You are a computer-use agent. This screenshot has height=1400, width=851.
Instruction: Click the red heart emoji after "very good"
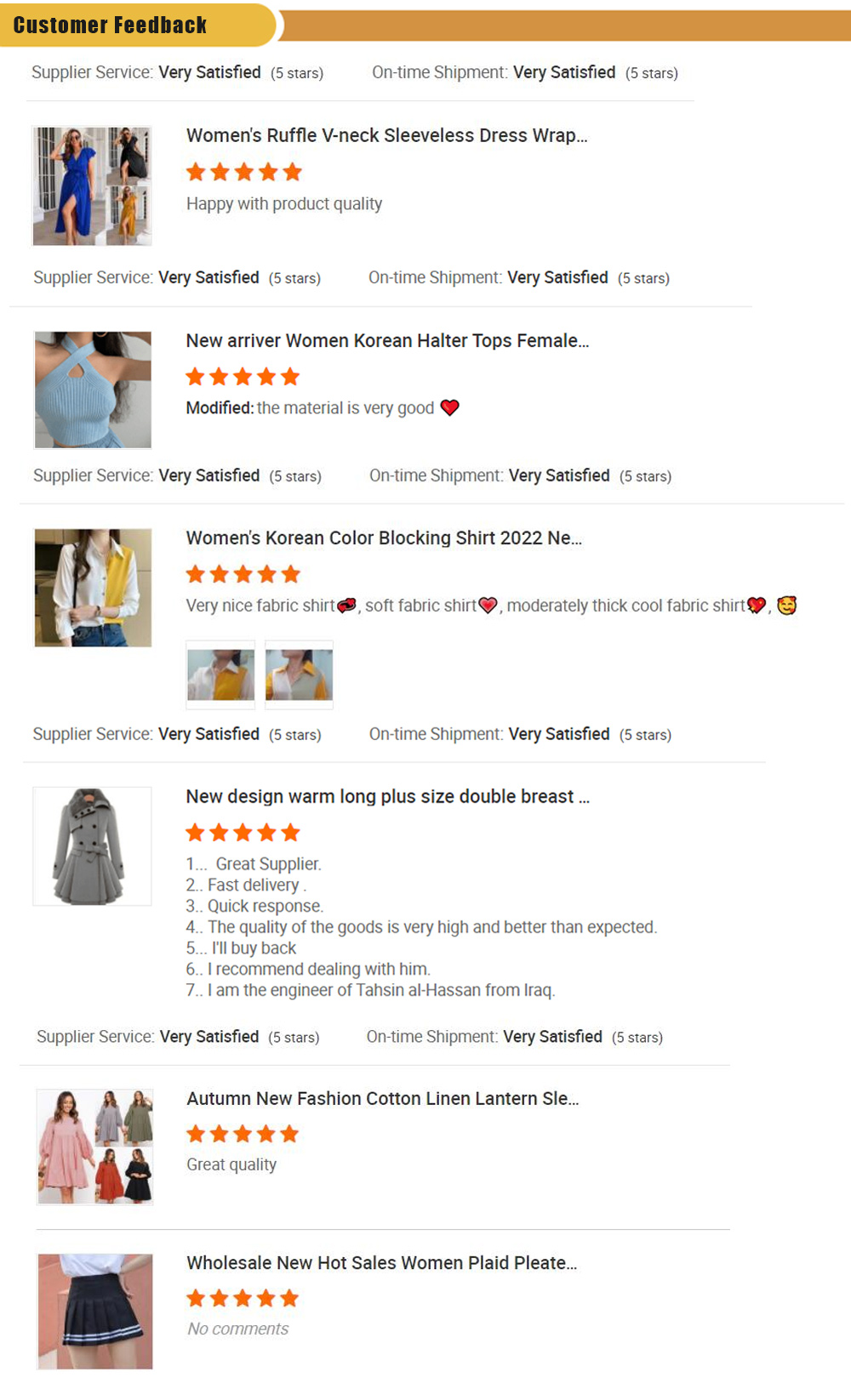point(450,407)
